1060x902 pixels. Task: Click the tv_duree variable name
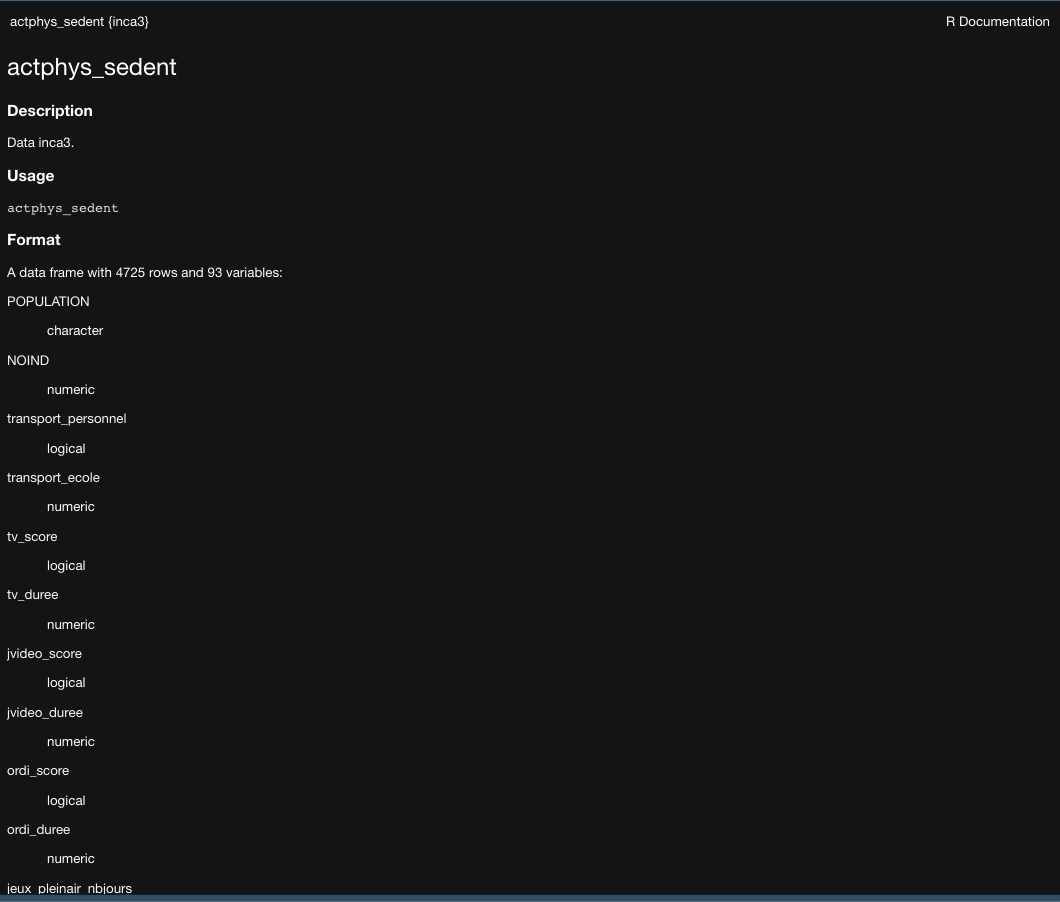[x=32, y=594]
